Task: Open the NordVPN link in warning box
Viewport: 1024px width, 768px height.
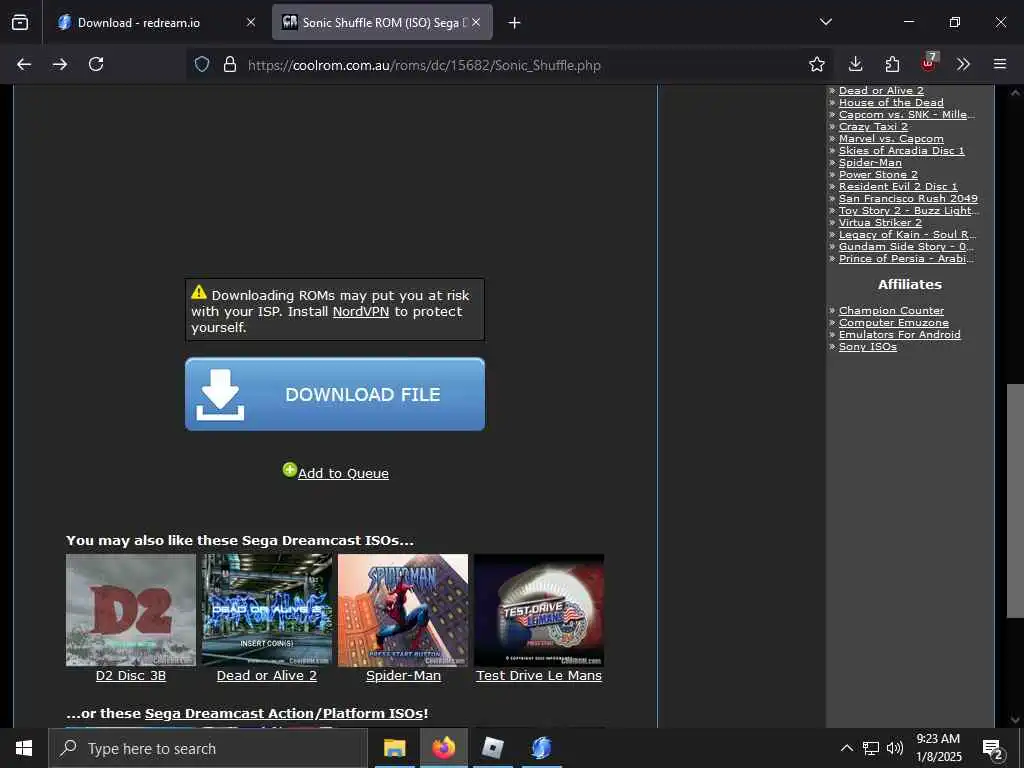Action: click(360, 312)
